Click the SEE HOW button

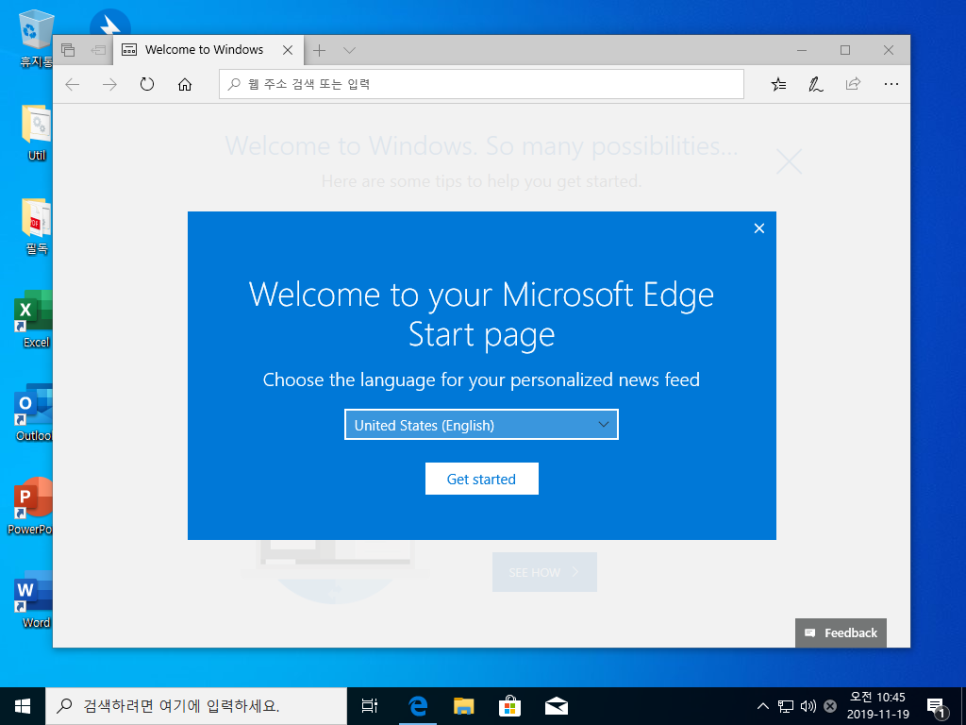point(545,572)
